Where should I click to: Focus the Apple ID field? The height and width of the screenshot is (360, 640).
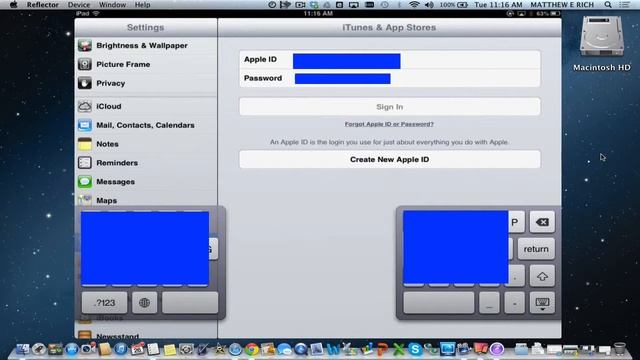390,60
